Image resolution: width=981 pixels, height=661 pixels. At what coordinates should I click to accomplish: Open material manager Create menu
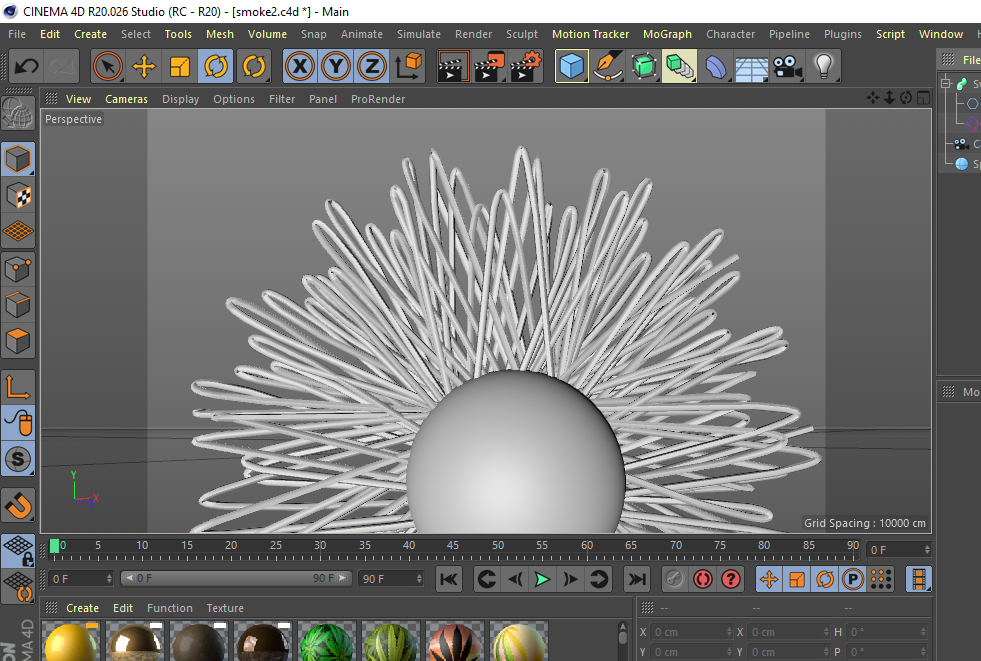coord(83,608)
